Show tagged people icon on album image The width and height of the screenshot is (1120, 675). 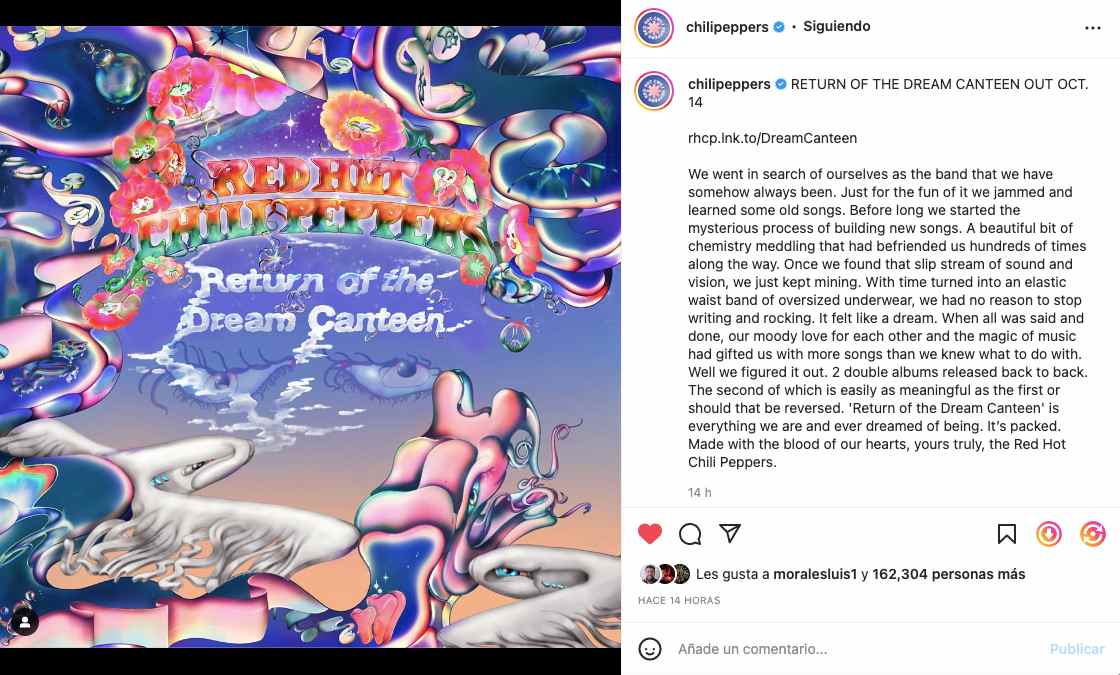(24, 622)
